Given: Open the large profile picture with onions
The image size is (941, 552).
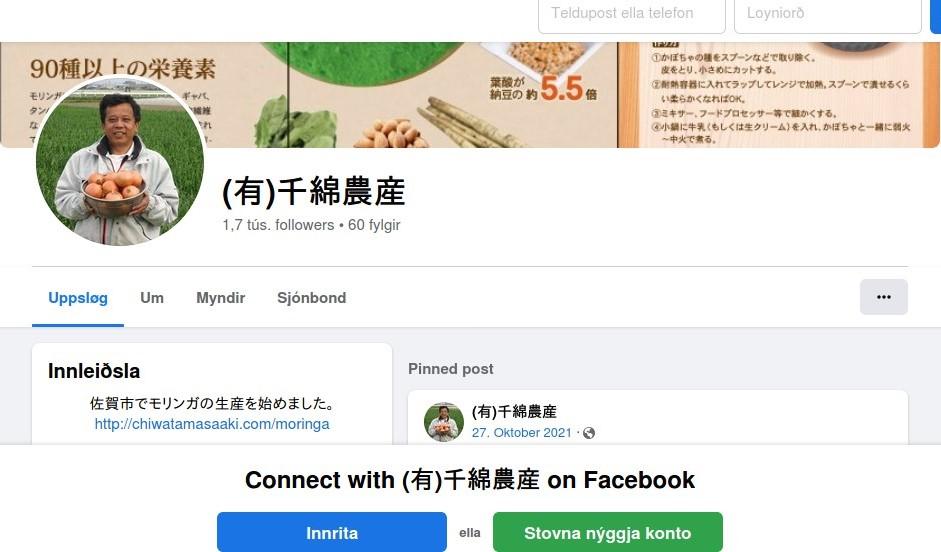Looking at the screenshot, I should pos(120,161).
